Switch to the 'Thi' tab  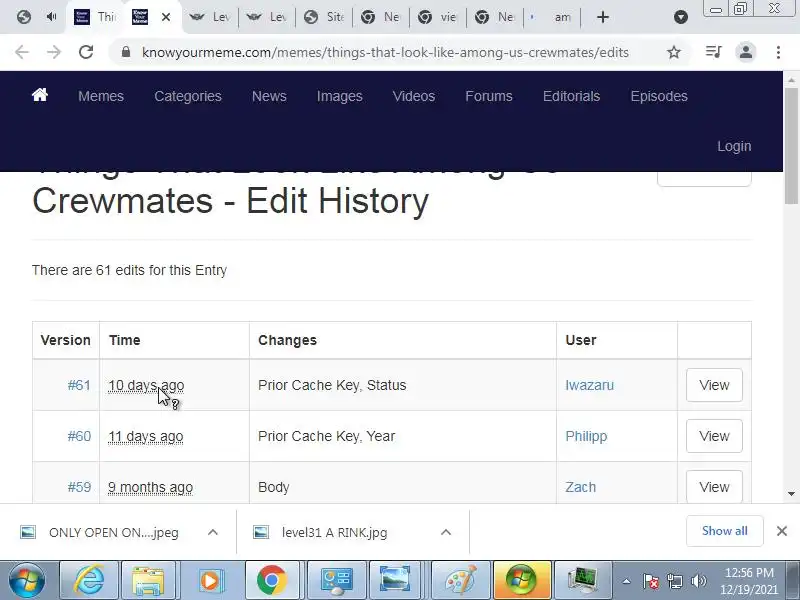coord(95,17)
